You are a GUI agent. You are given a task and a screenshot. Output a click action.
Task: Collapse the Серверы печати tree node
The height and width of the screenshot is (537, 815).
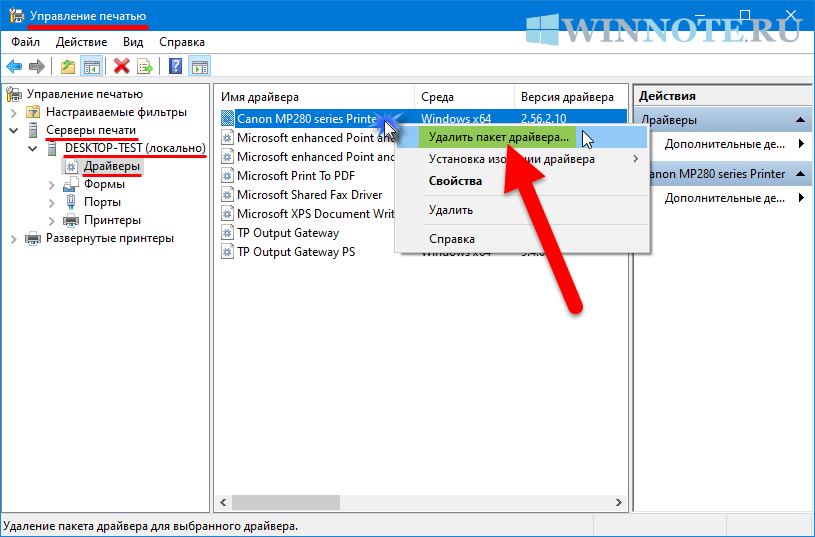(14, 130)
